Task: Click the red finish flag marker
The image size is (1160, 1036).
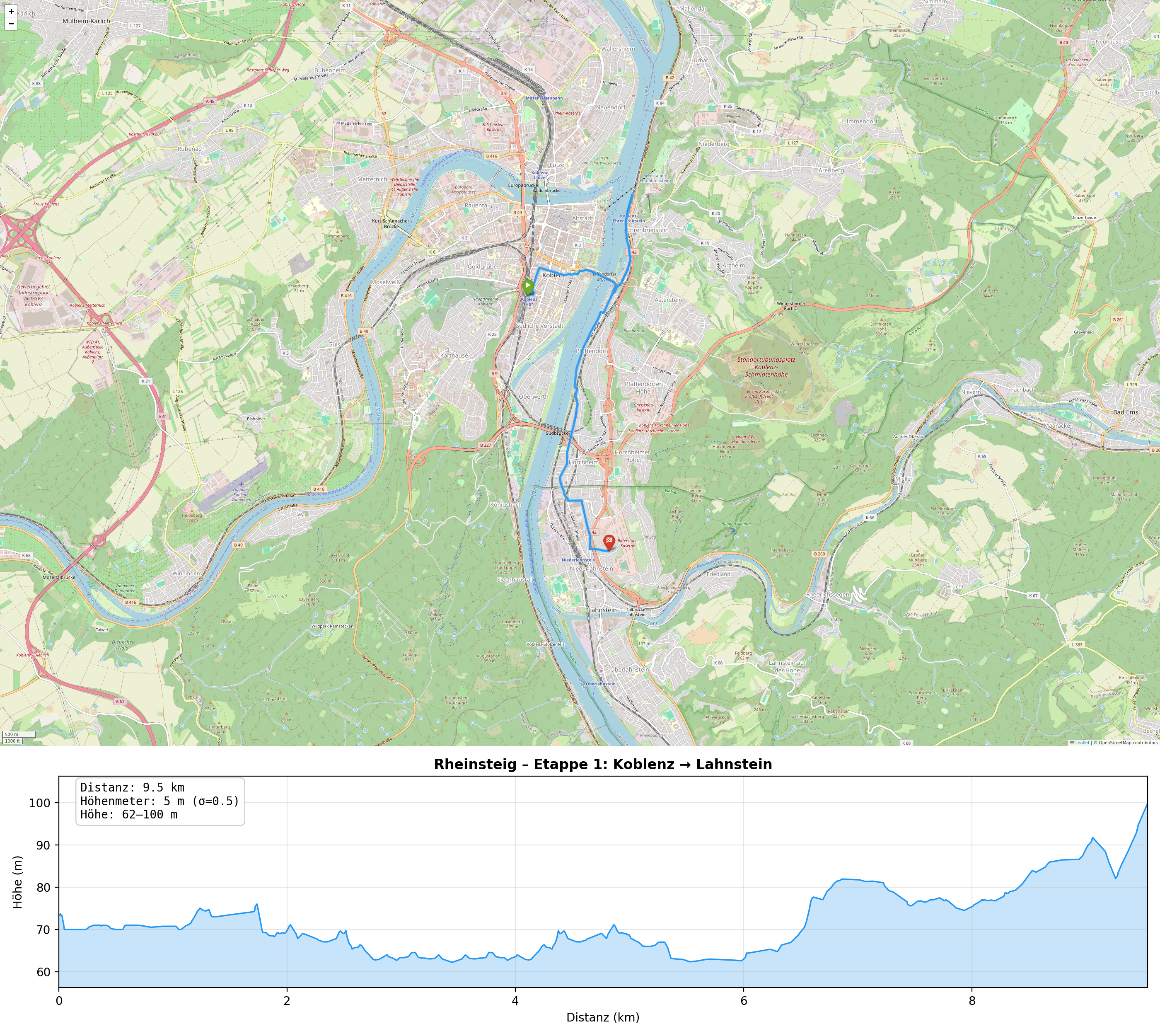Action: pos(609,542)
